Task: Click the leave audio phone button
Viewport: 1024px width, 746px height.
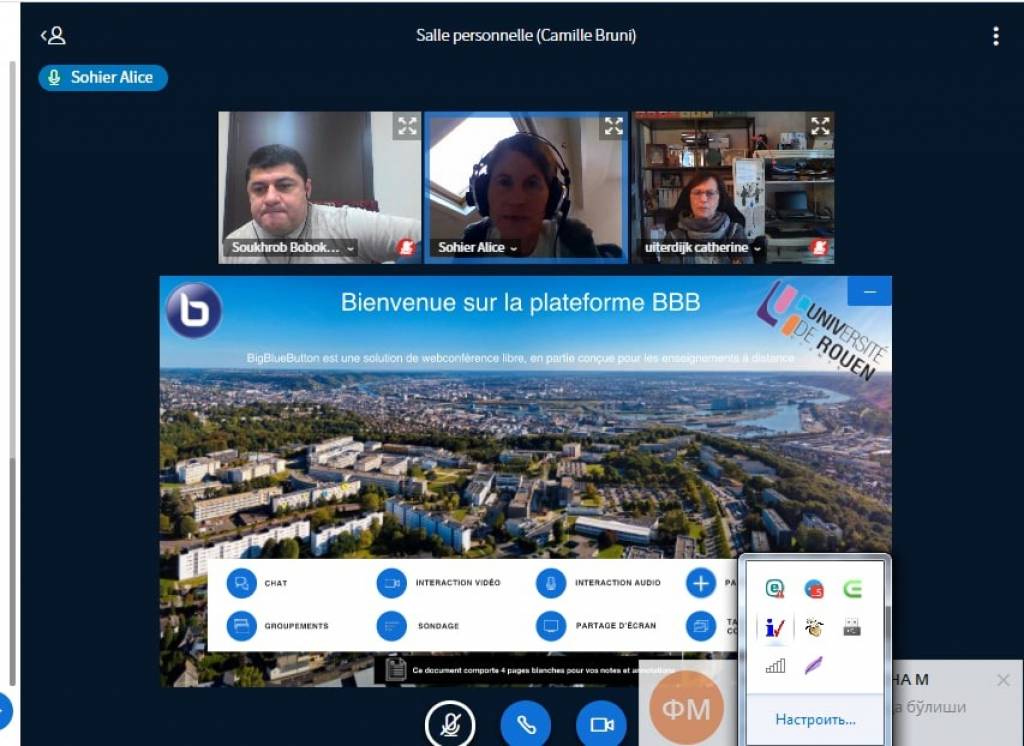Action: (526, 724)
